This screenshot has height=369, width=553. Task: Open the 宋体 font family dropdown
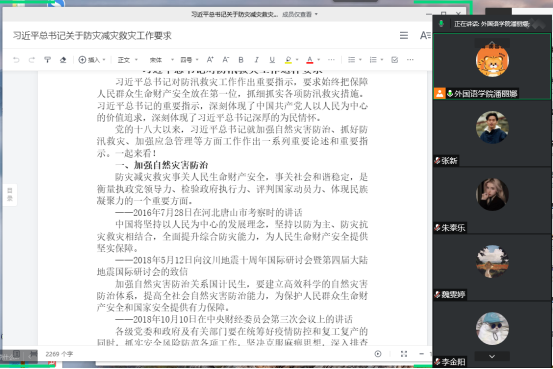point(162,60)
